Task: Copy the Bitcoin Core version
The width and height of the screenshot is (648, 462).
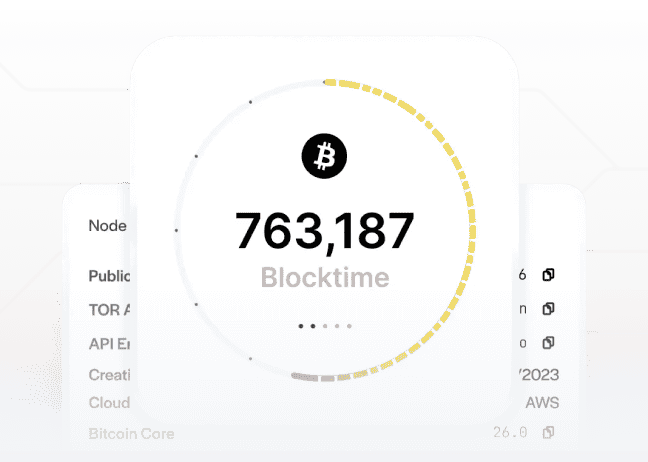Action: [548, 433]
